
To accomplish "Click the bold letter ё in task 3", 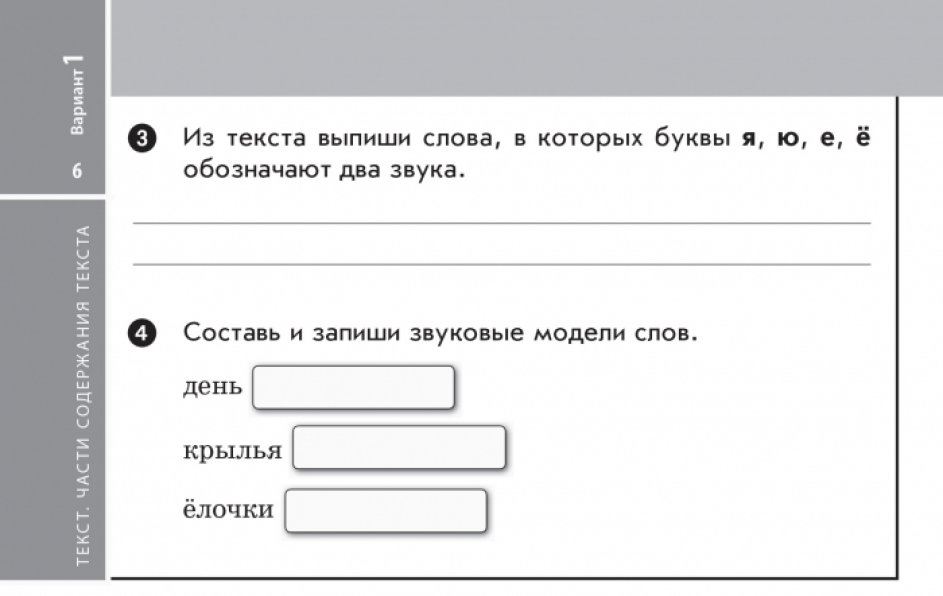I will pos(862,137).
